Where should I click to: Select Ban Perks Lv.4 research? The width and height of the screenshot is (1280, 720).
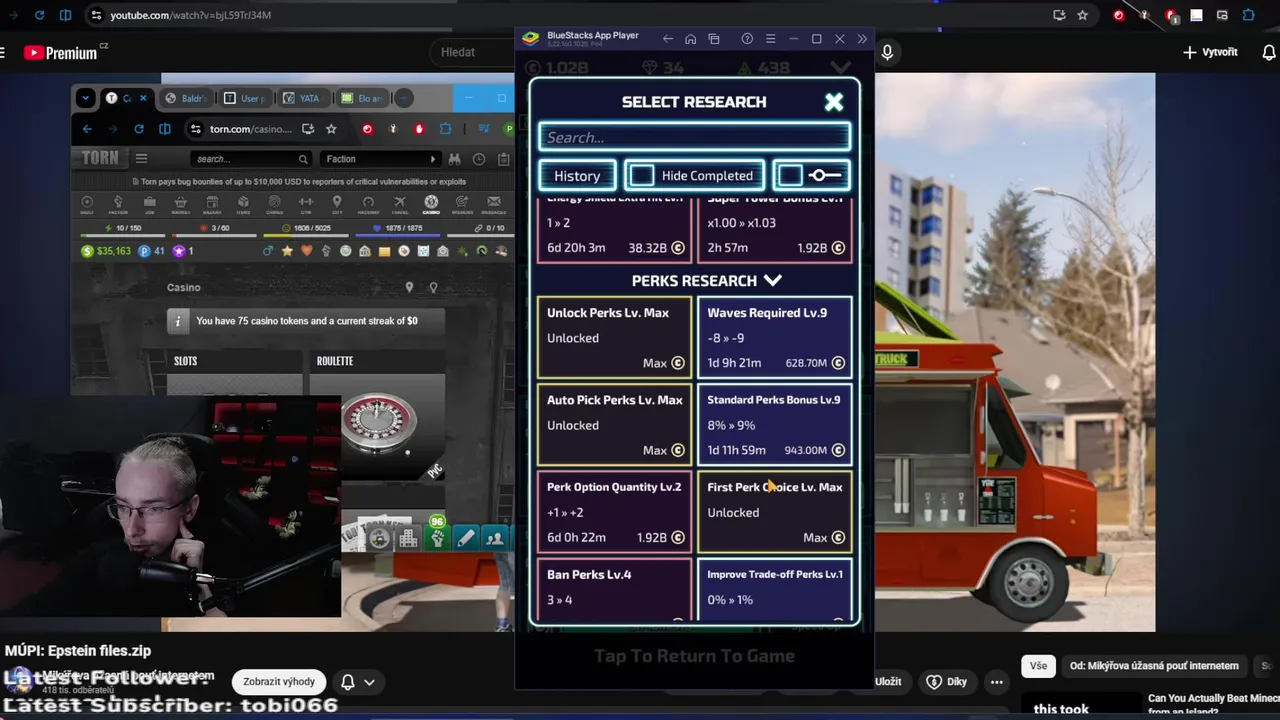(x=614, y=590)
